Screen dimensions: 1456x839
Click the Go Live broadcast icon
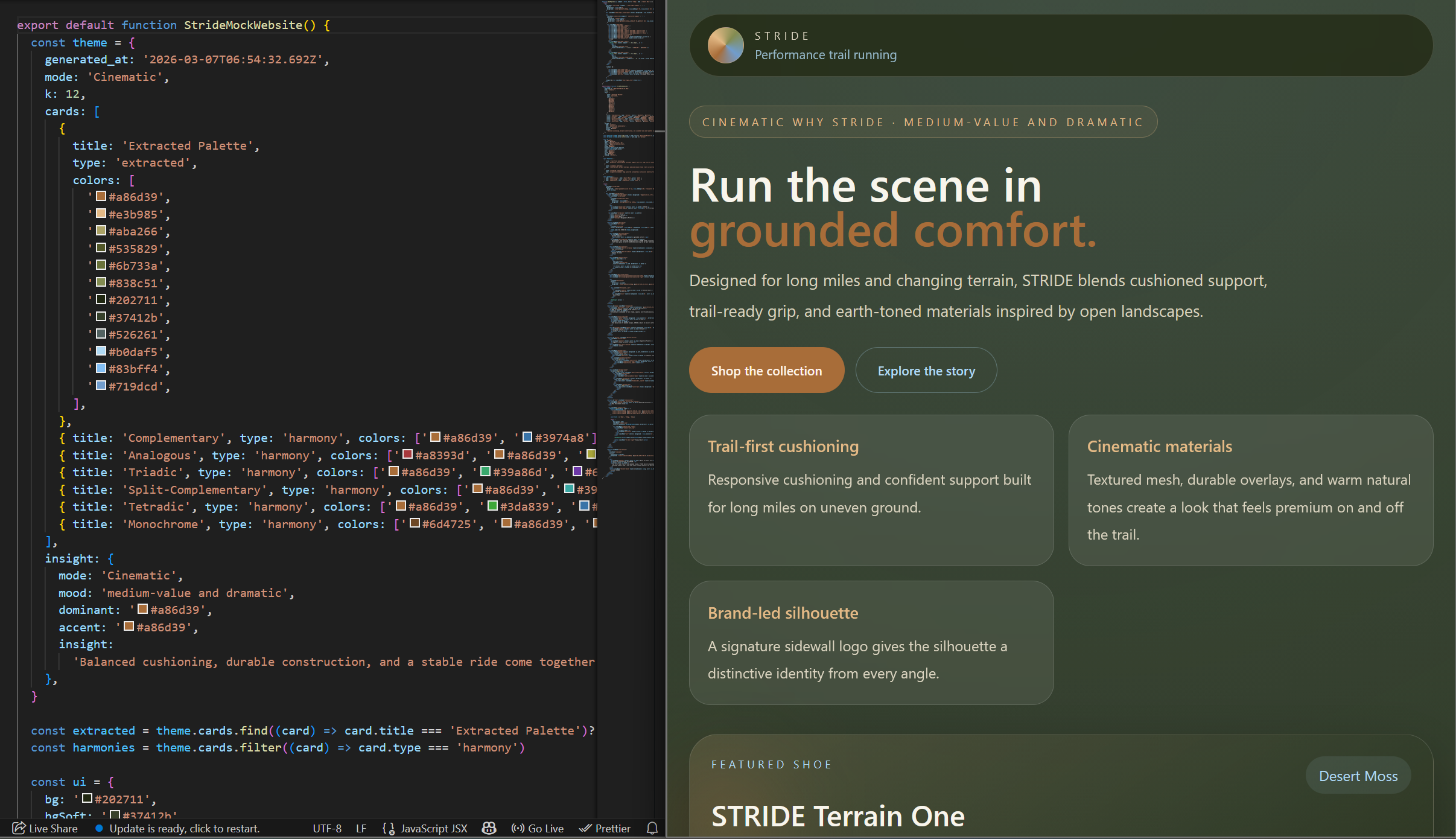pos(517,828)
